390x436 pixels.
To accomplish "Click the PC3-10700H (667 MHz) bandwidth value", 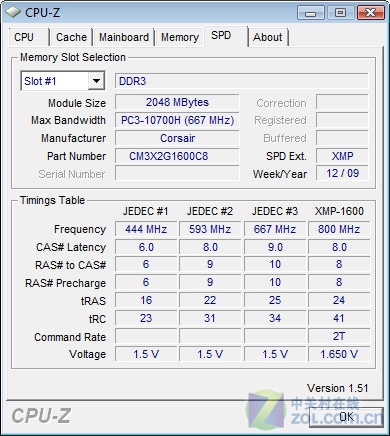I will coord(177,120).
